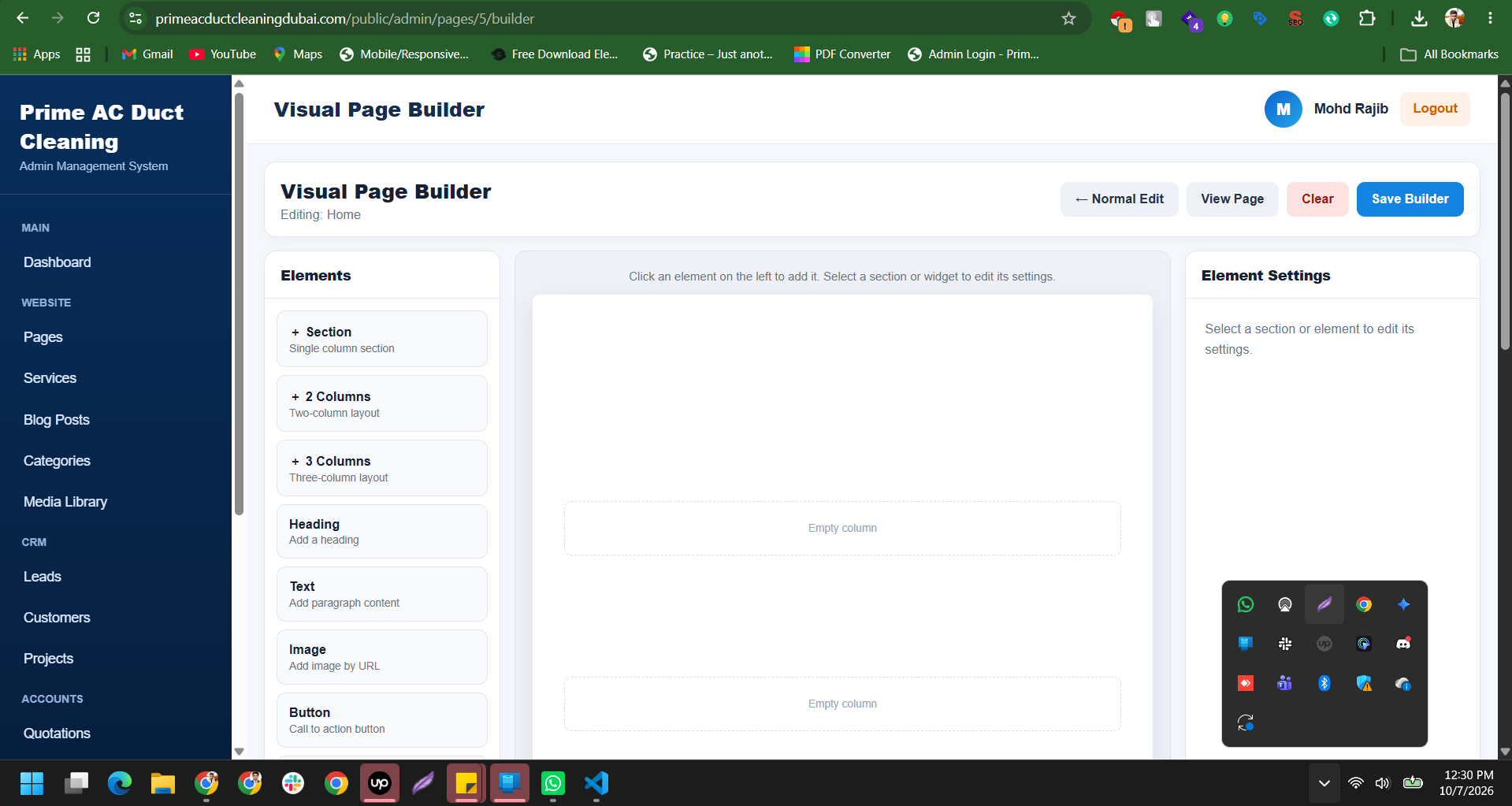The image size is (1512, 806).
Task: Open the Gmail bookmark
Action: coord(147,54)
